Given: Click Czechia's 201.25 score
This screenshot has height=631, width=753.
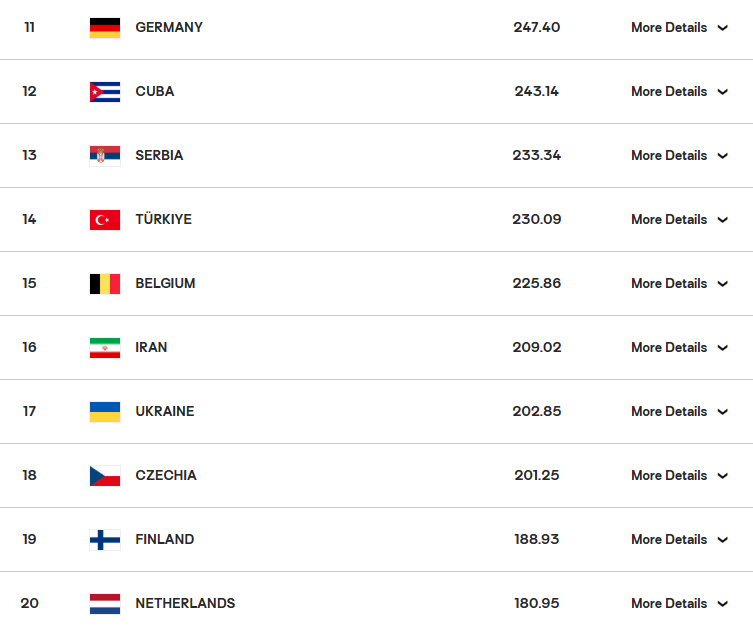Looking at the screenshot, I should (x=537, y=476).
